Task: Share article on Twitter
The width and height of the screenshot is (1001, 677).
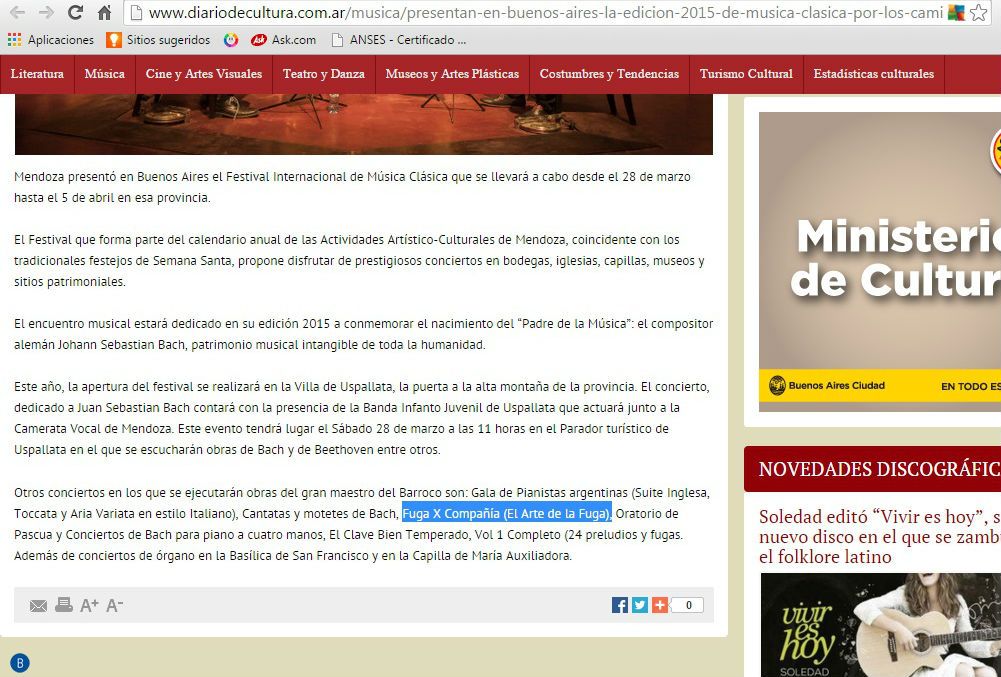Action: (x=640, y=605)
